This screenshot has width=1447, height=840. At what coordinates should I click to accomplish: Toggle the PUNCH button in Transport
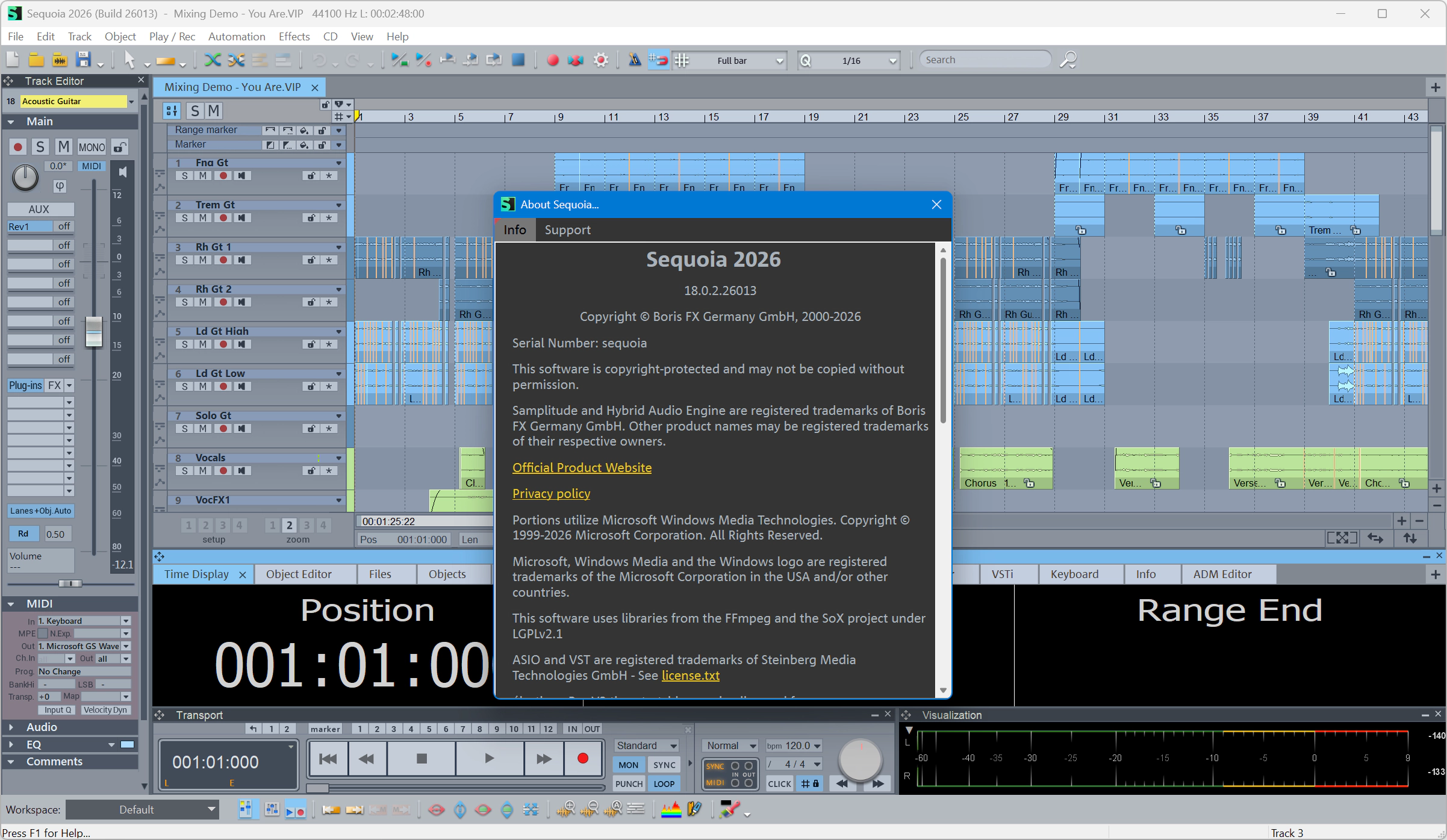pyautogui.click(x=629, y=783)
